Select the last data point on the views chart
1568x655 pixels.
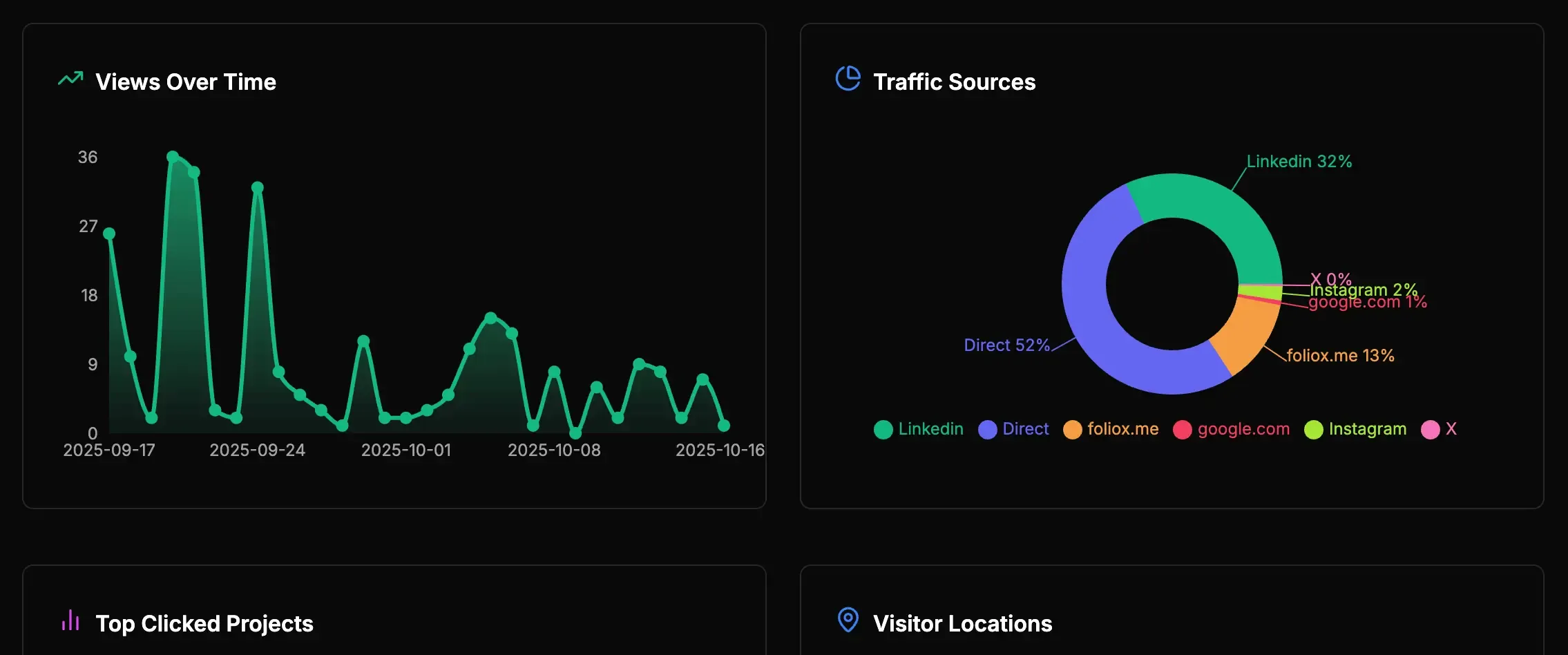(724, 426)
